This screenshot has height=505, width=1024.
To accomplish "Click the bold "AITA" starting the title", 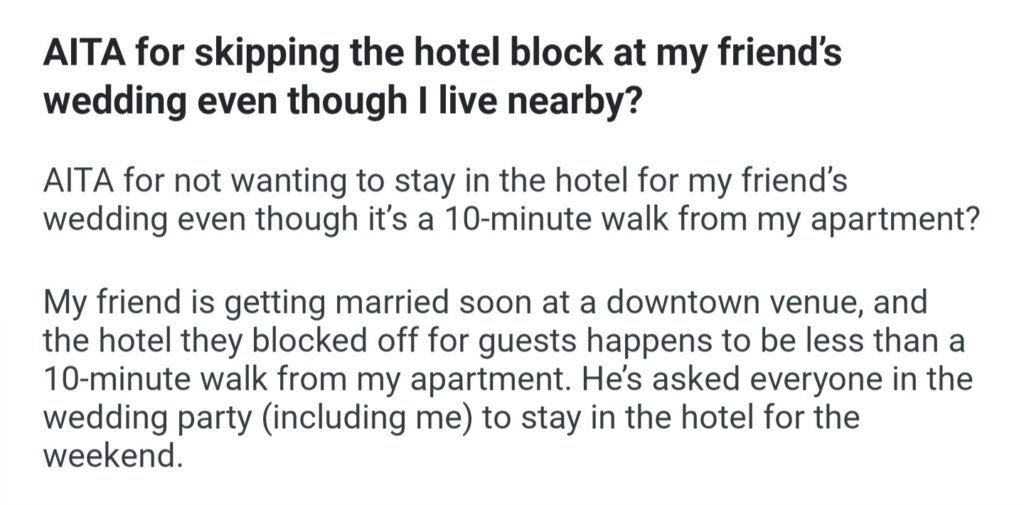I will [82, 52].
